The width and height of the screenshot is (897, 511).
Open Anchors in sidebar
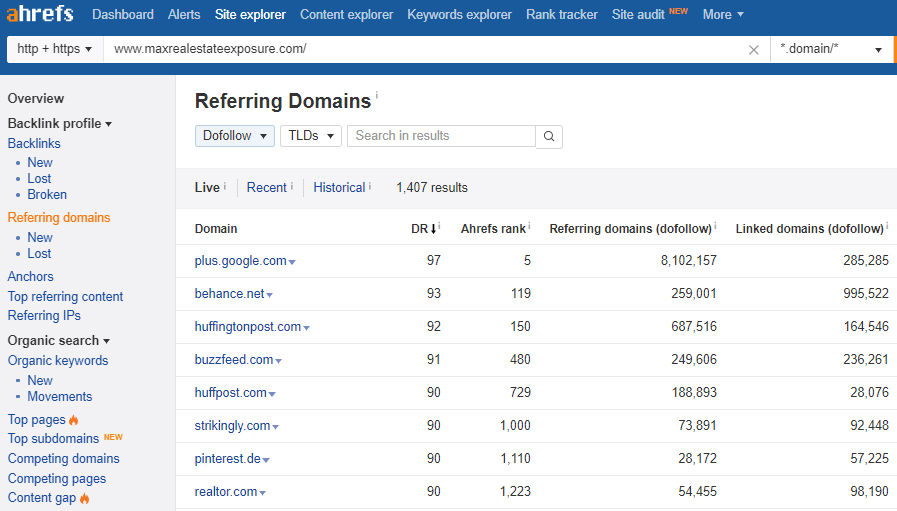(30, 276)
